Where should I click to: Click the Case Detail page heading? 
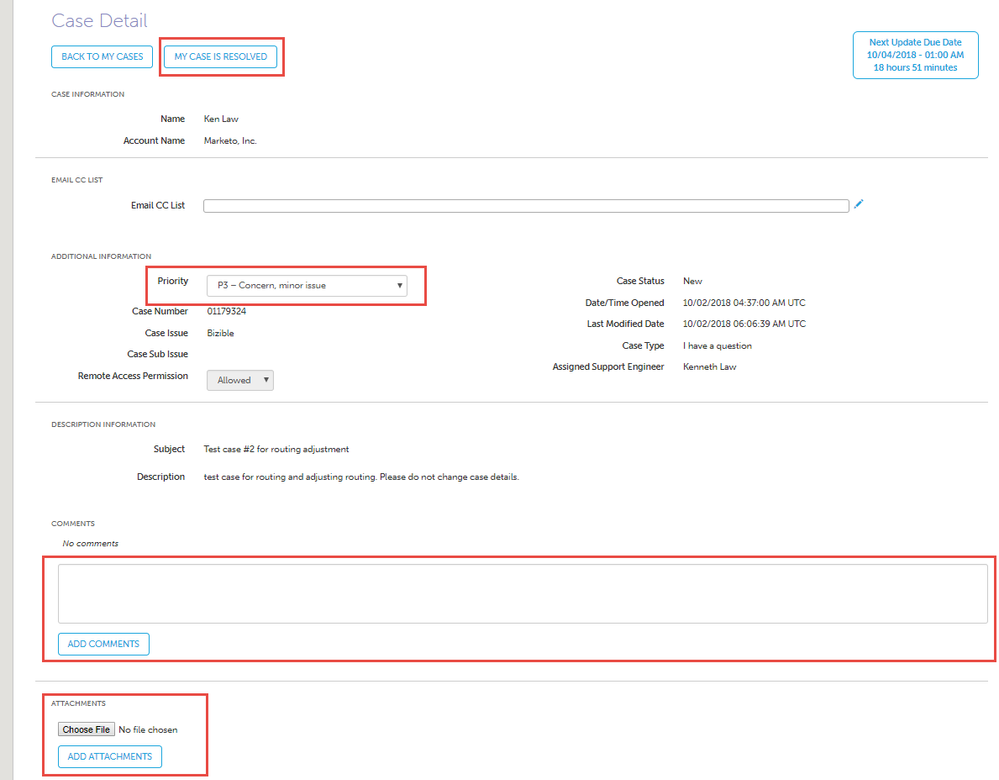(99, 20)
